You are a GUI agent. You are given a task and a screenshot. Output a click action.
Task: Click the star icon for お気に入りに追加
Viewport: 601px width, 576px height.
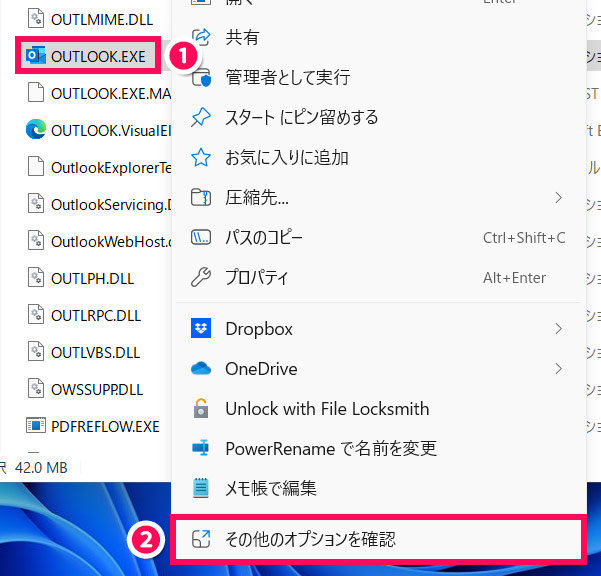[x=201, y=158]
